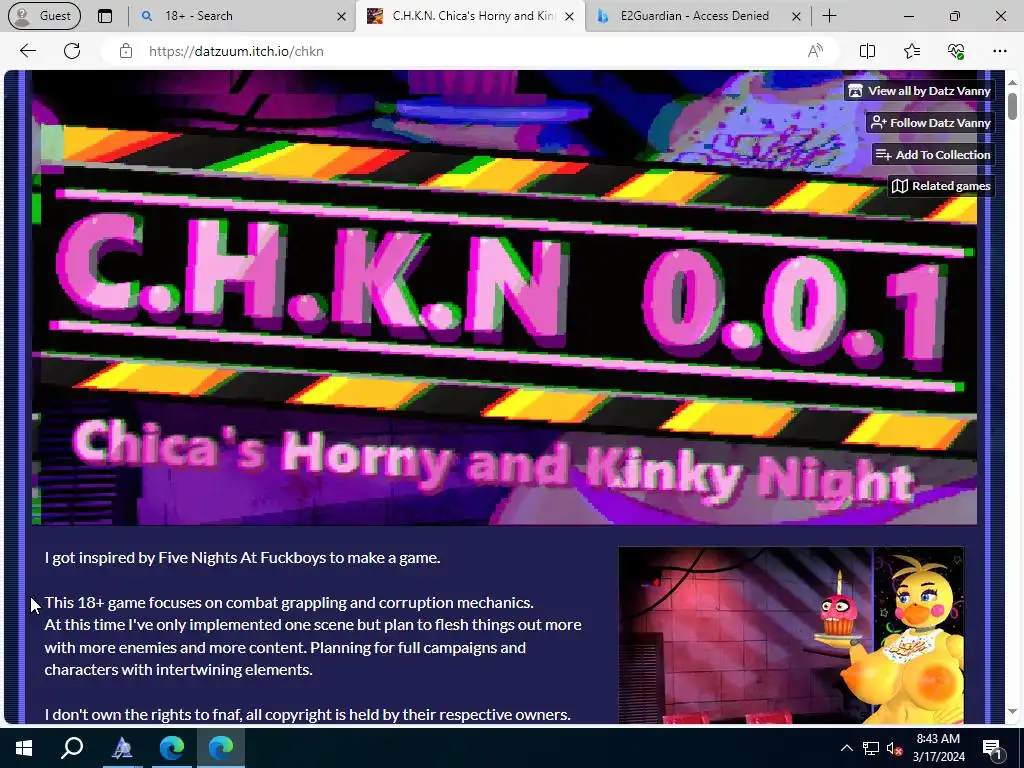The height and width of the screenshot is (768, 1024).
Task: Open the Favorites star menu
Action: (x=912, y=51)
